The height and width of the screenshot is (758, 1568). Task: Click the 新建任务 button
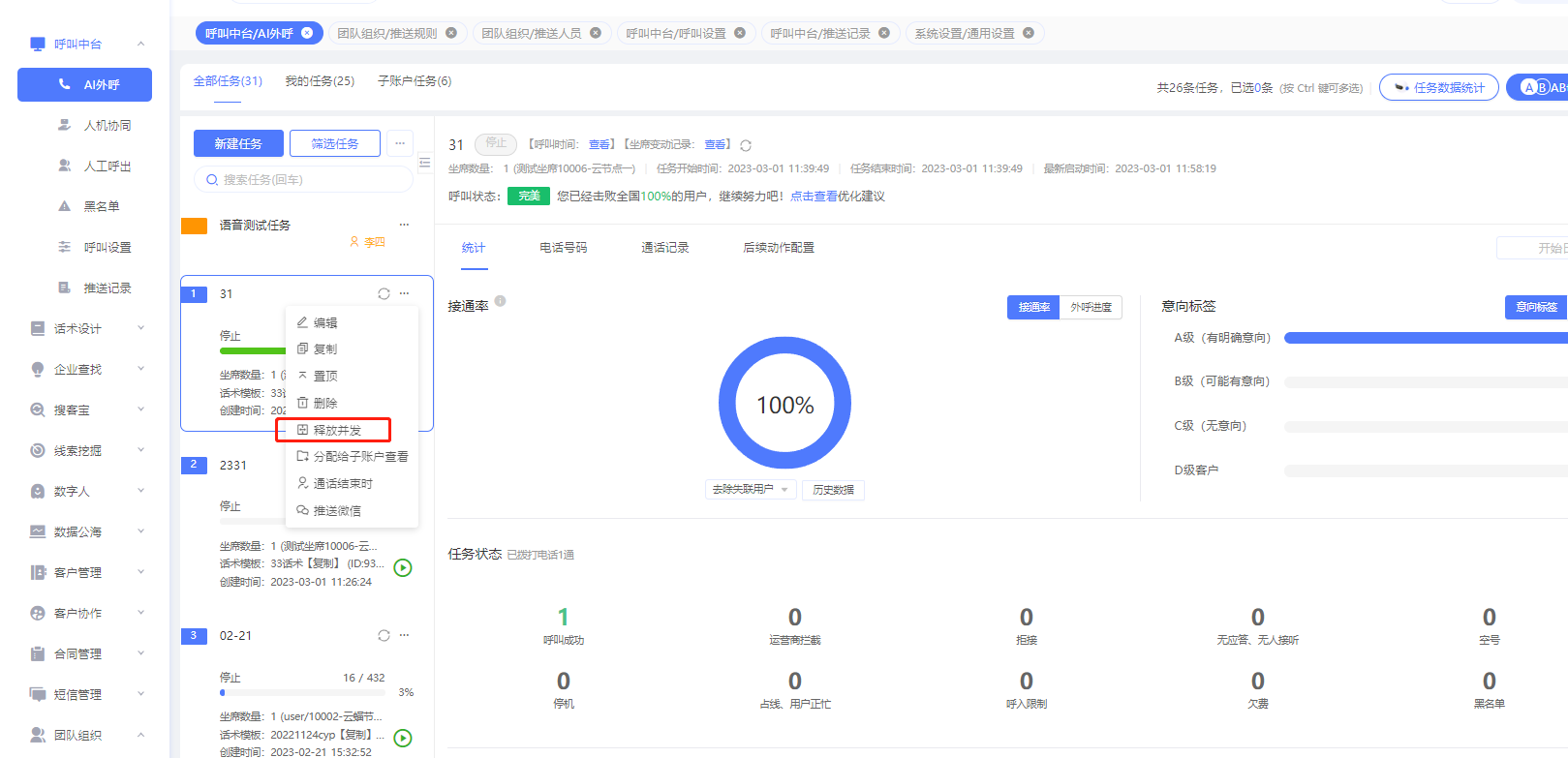click(238, 143)
